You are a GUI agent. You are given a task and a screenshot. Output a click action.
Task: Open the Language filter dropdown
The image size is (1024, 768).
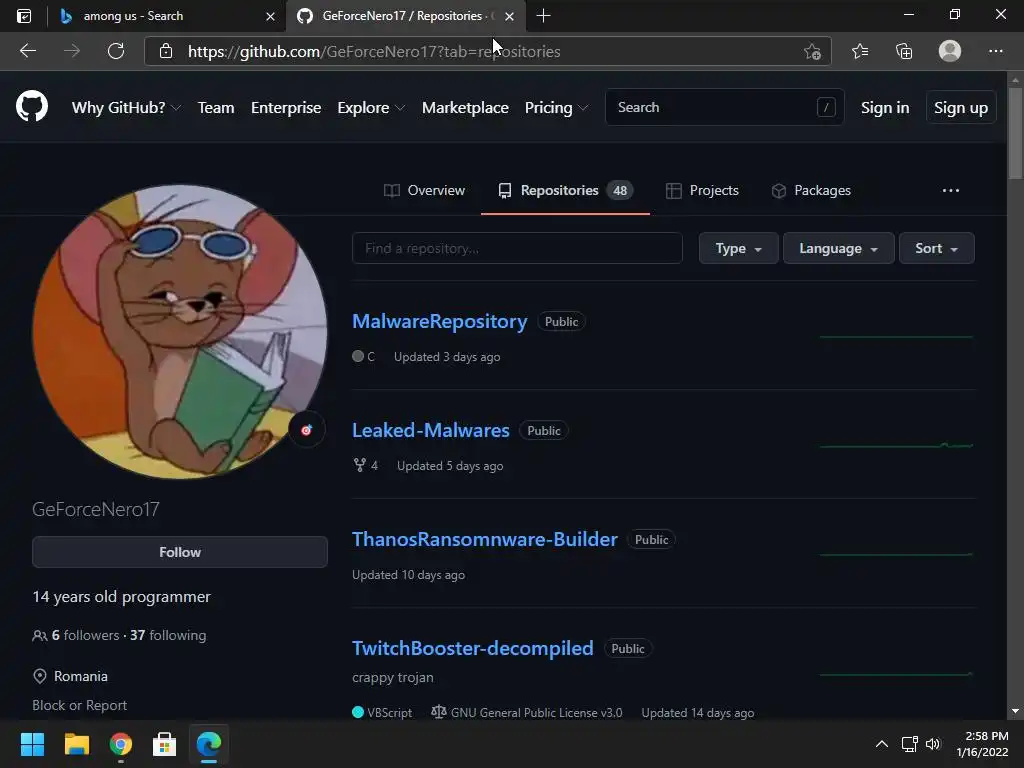839,248
